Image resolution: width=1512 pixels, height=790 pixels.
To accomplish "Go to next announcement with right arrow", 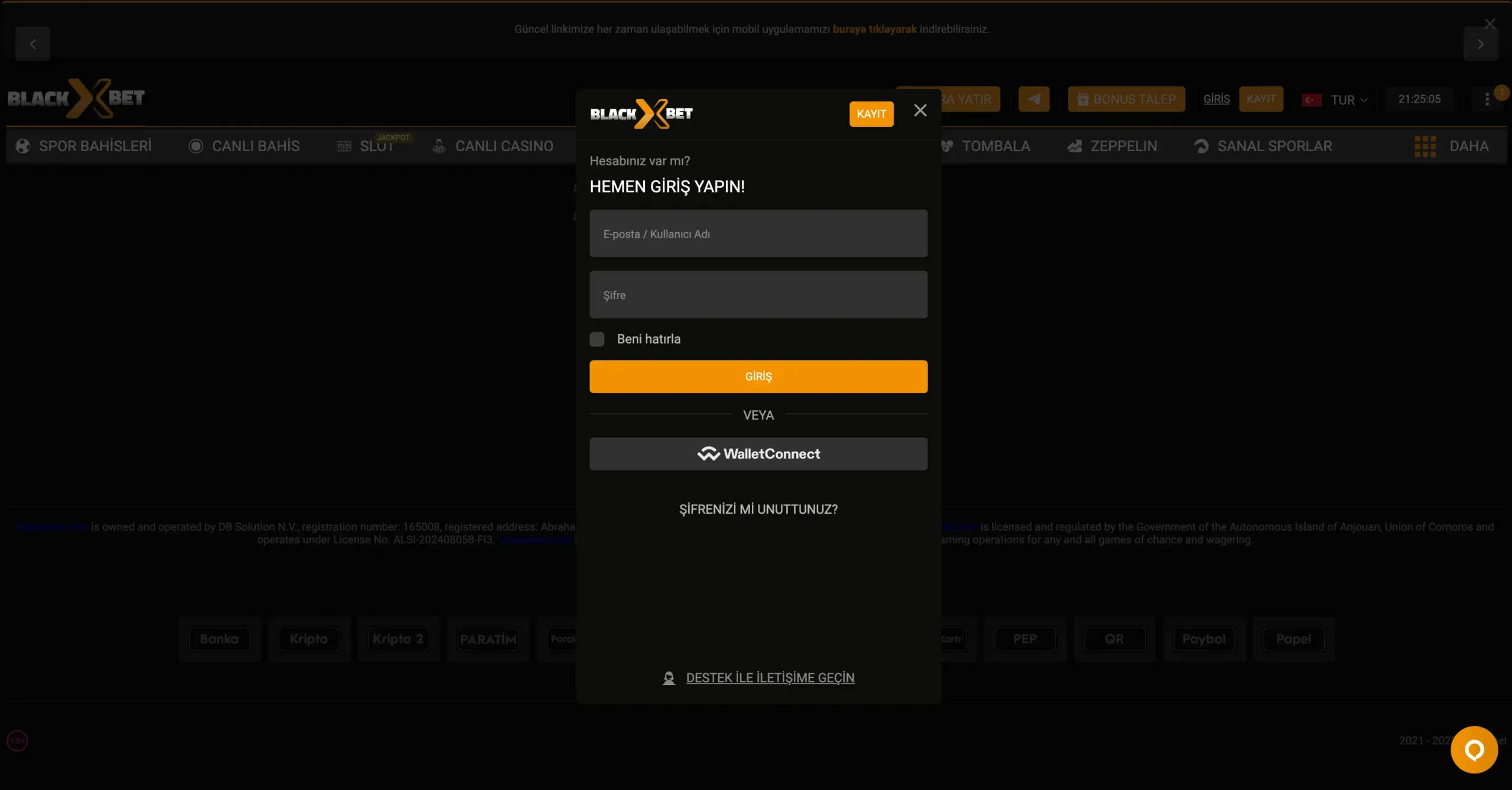I will [1480, 44].
